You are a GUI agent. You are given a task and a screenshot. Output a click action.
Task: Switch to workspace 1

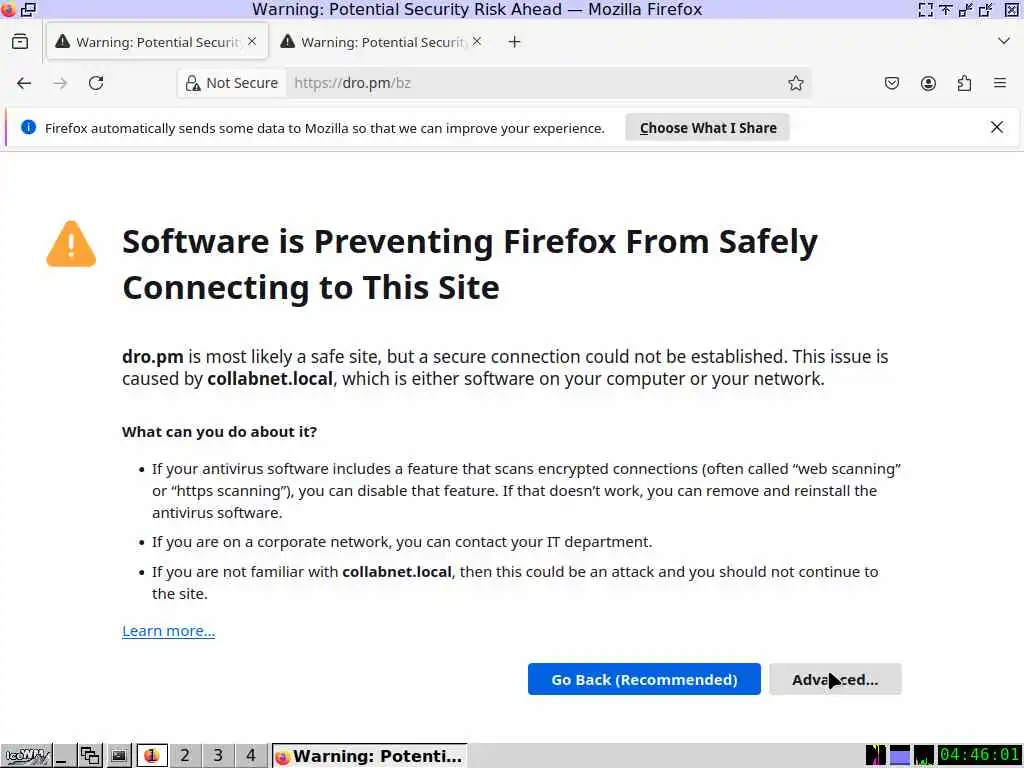[152, 756]
